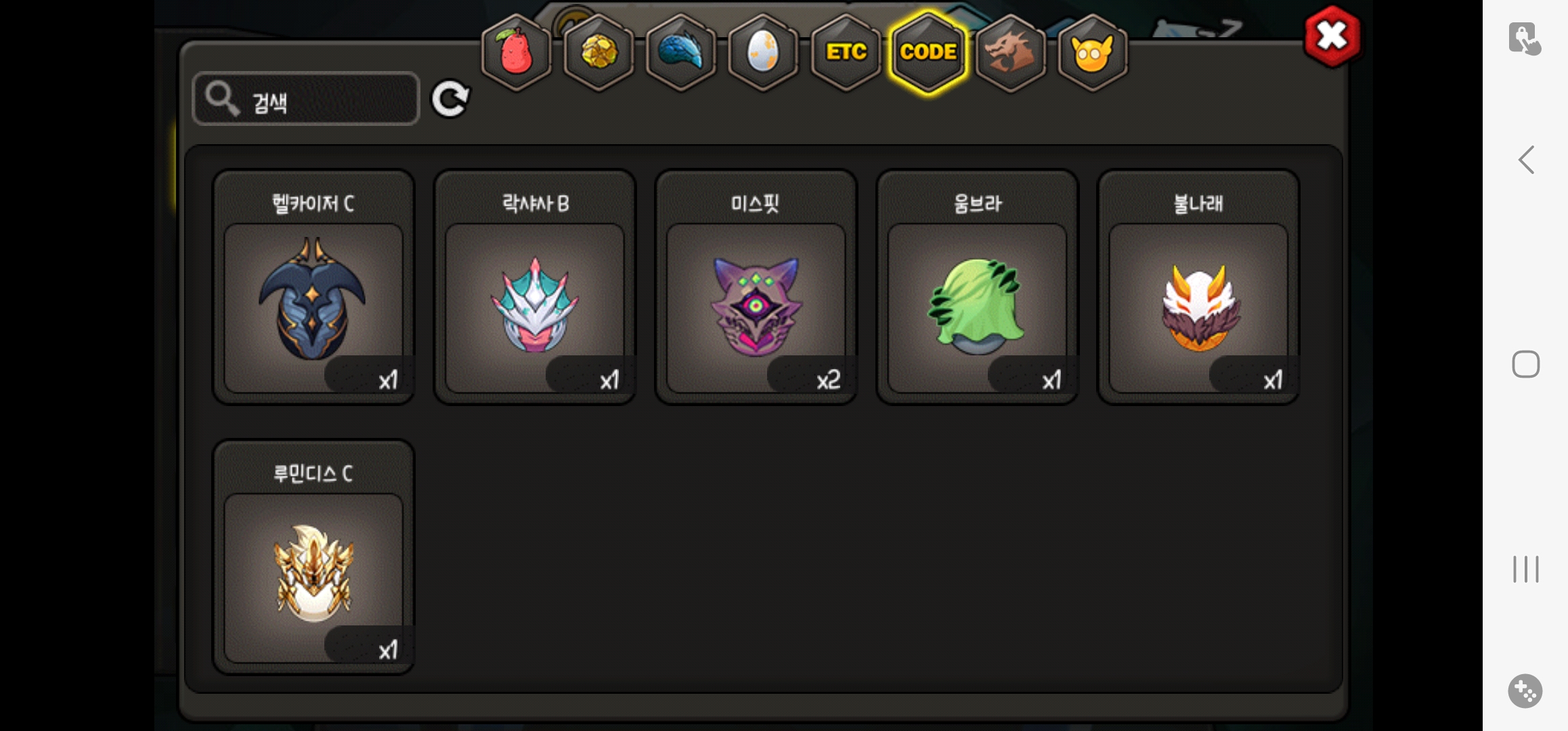Tap the Android back arrow
Viewport: 1568px width, 731px height.
(x=1526, y=160)
